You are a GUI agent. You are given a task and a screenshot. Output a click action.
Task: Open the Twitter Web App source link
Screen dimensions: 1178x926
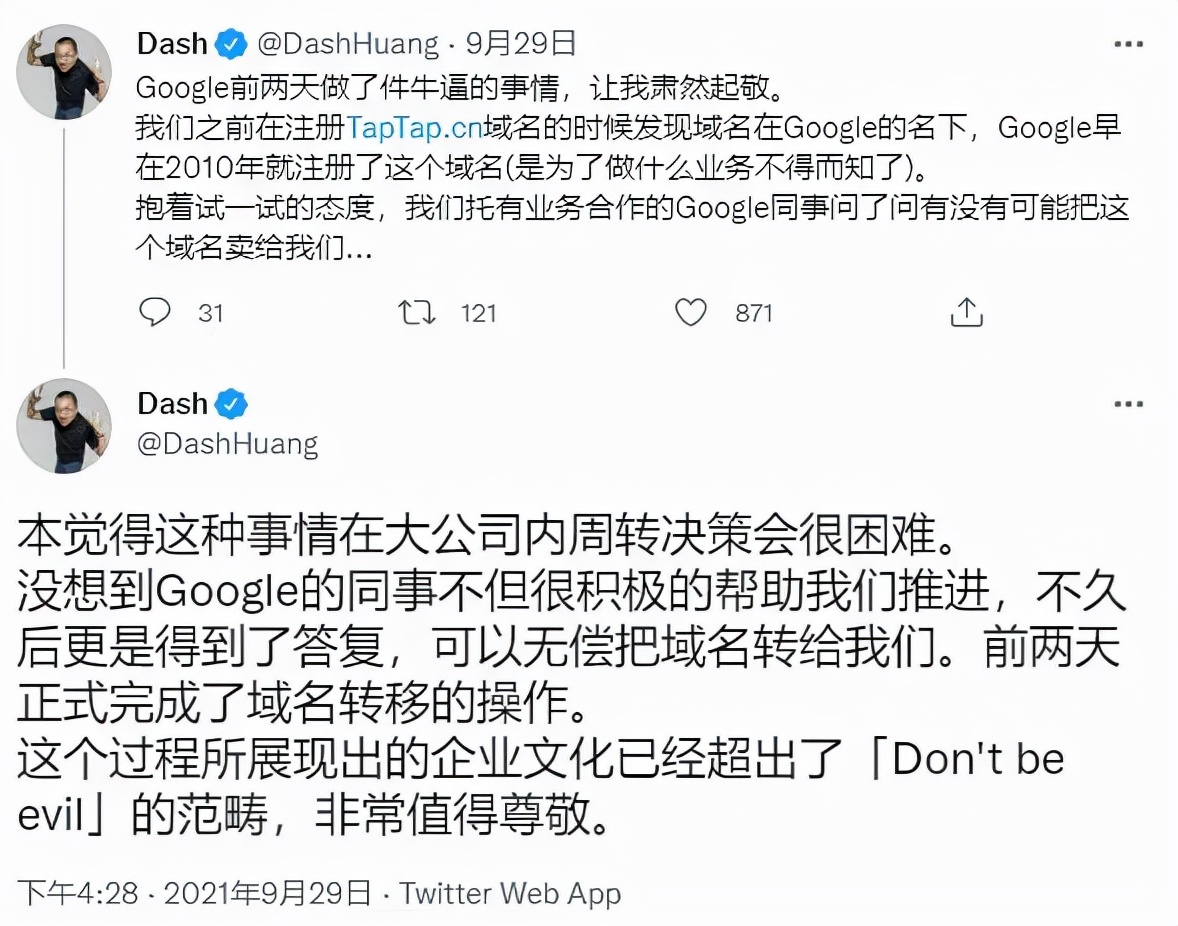click(x=510, y=893)
